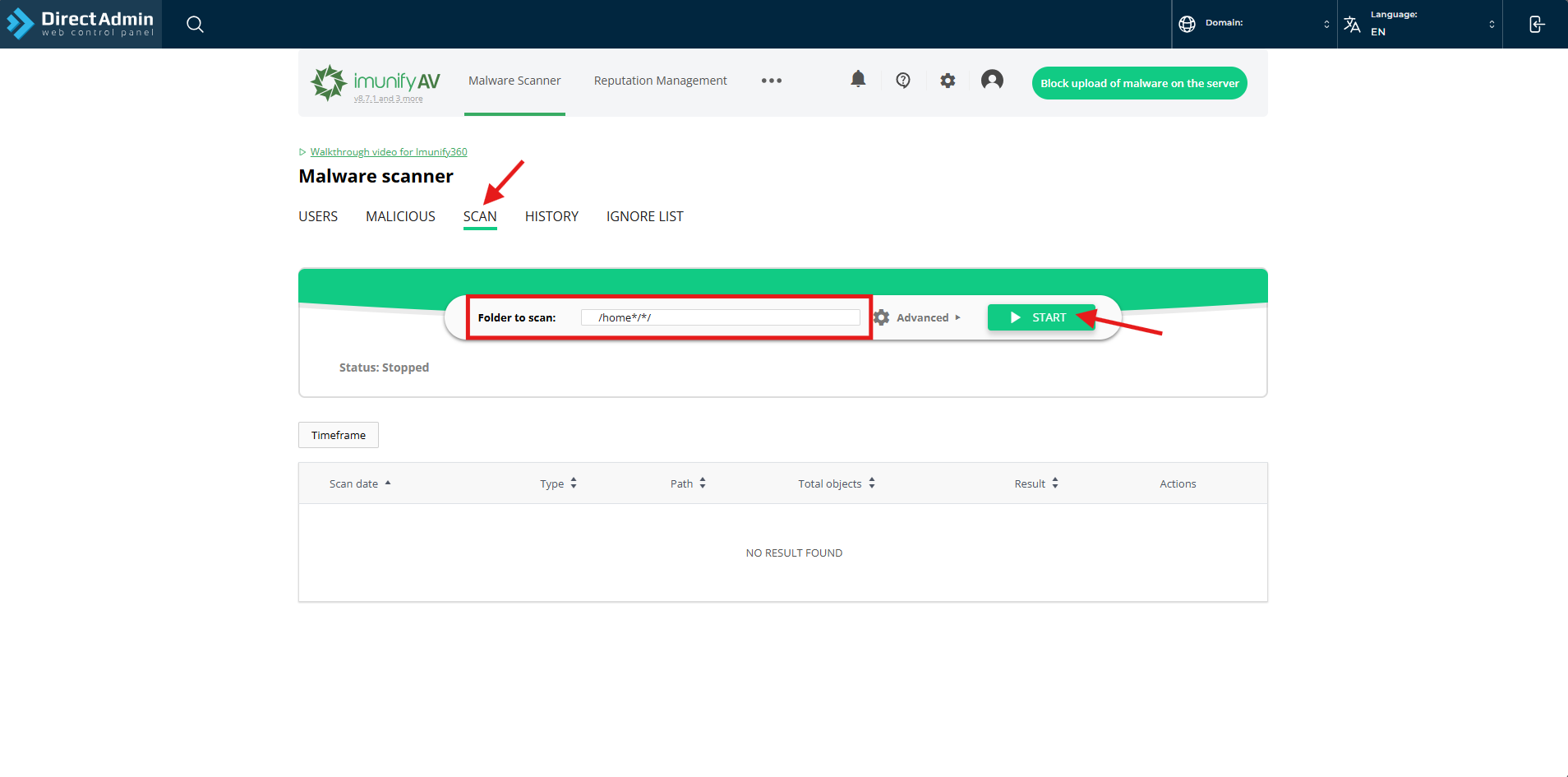Click the Timeframe filter button
1568x777 pixels.
[x=338, y=435]
